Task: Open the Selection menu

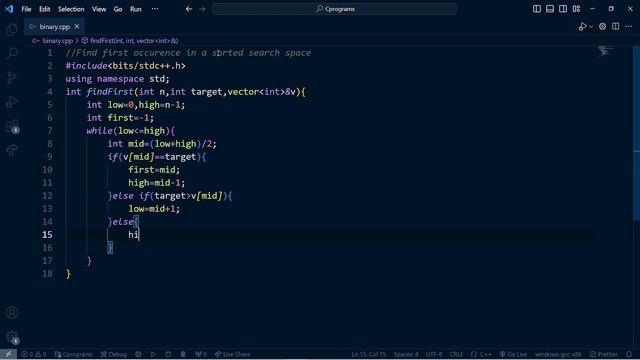Action: [x=71, y=9]
